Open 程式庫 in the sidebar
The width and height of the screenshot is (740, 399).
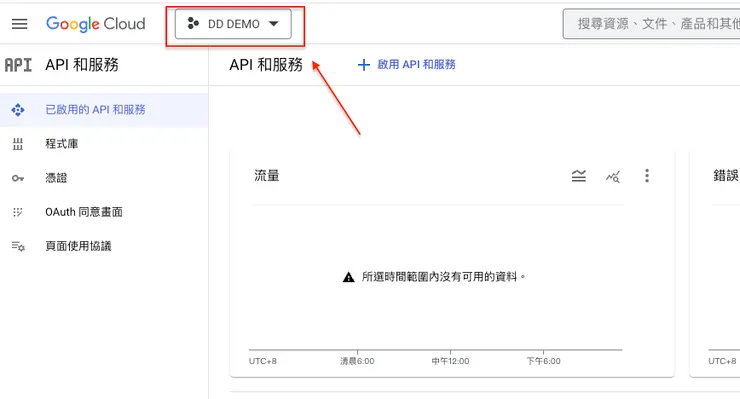pyautogui.click(x=62, y=144)
